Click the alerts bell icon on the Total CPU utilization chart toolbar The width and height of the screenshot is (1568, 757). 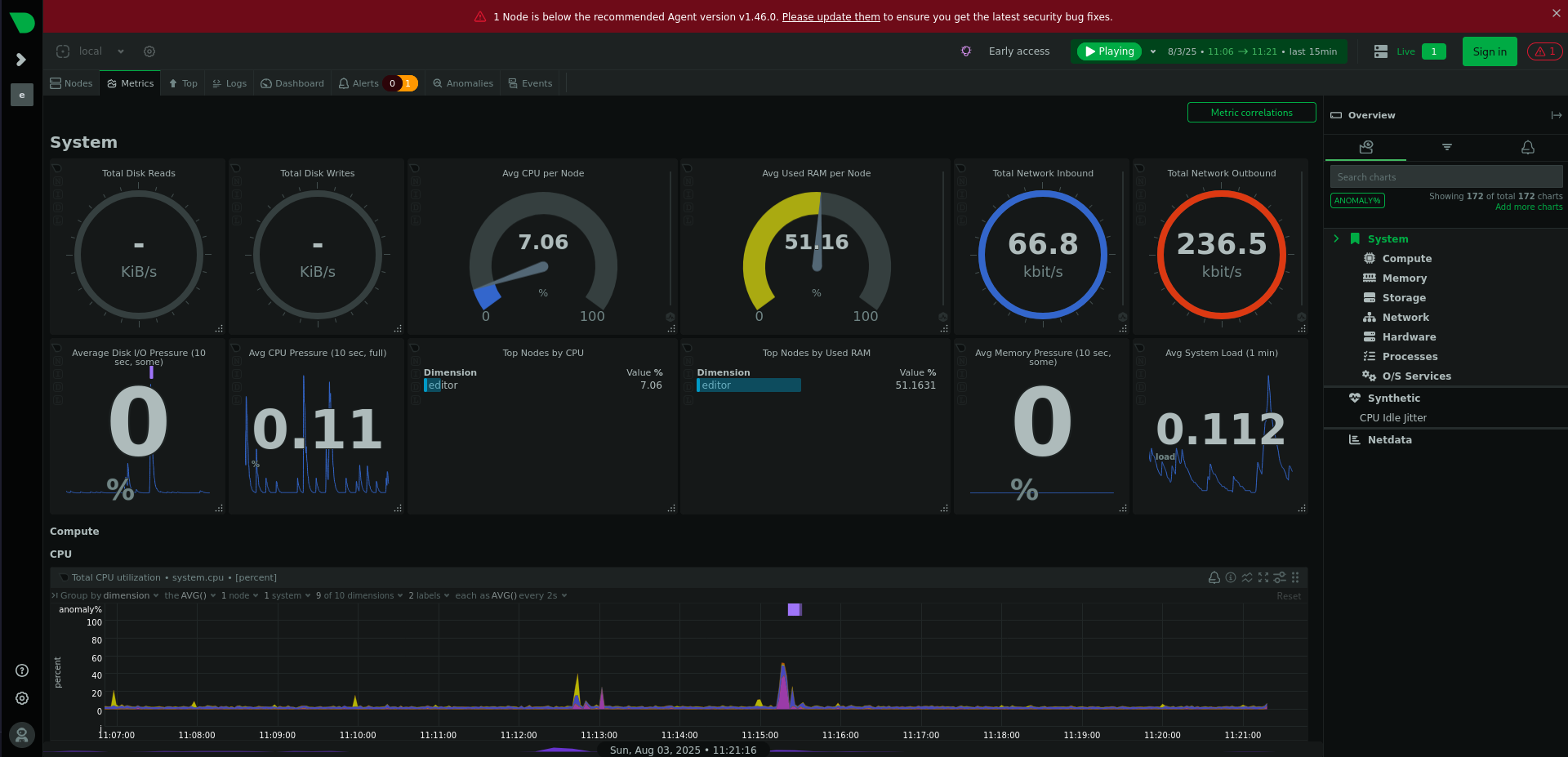coord(1214,577)
